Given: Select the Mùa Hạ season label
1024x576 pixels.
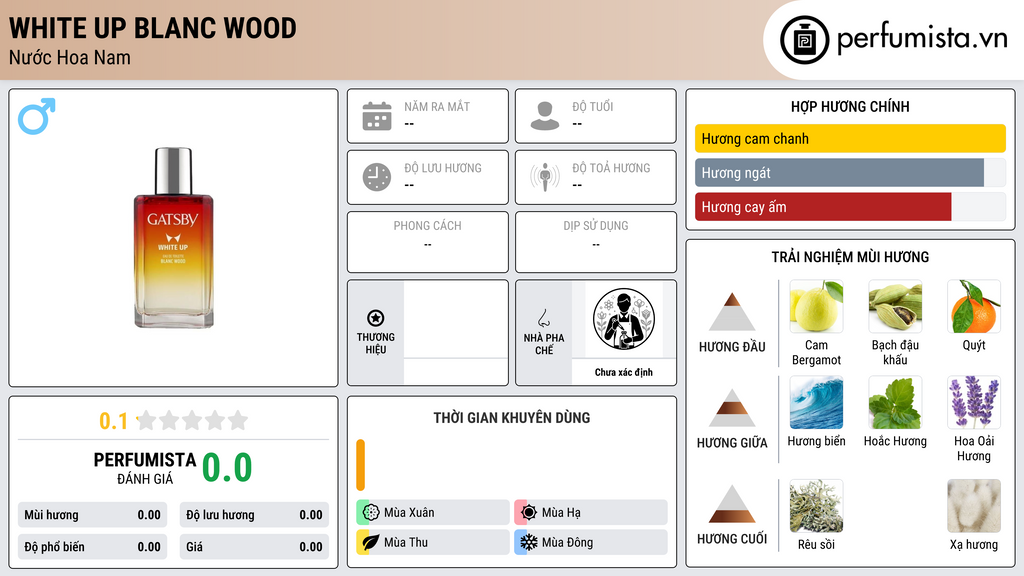Looking at the screenshot, I should tap(561, 513).
